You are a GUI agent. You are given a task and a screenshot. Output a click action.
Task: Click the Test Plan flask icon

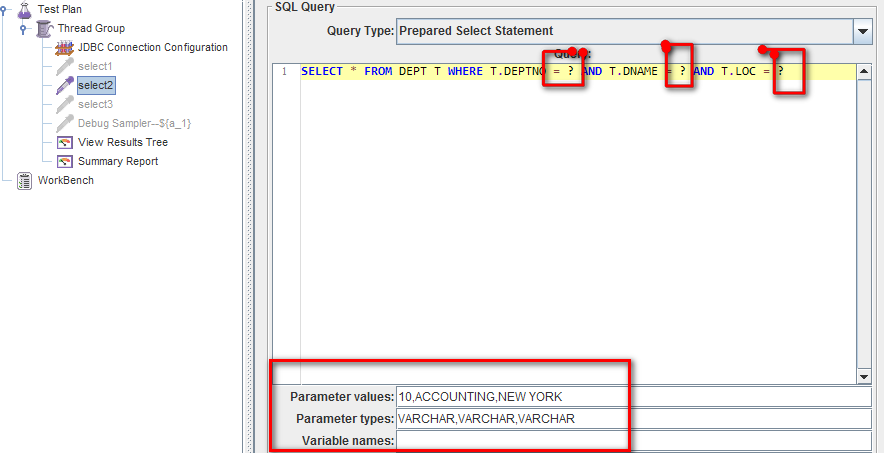[24, 9]
